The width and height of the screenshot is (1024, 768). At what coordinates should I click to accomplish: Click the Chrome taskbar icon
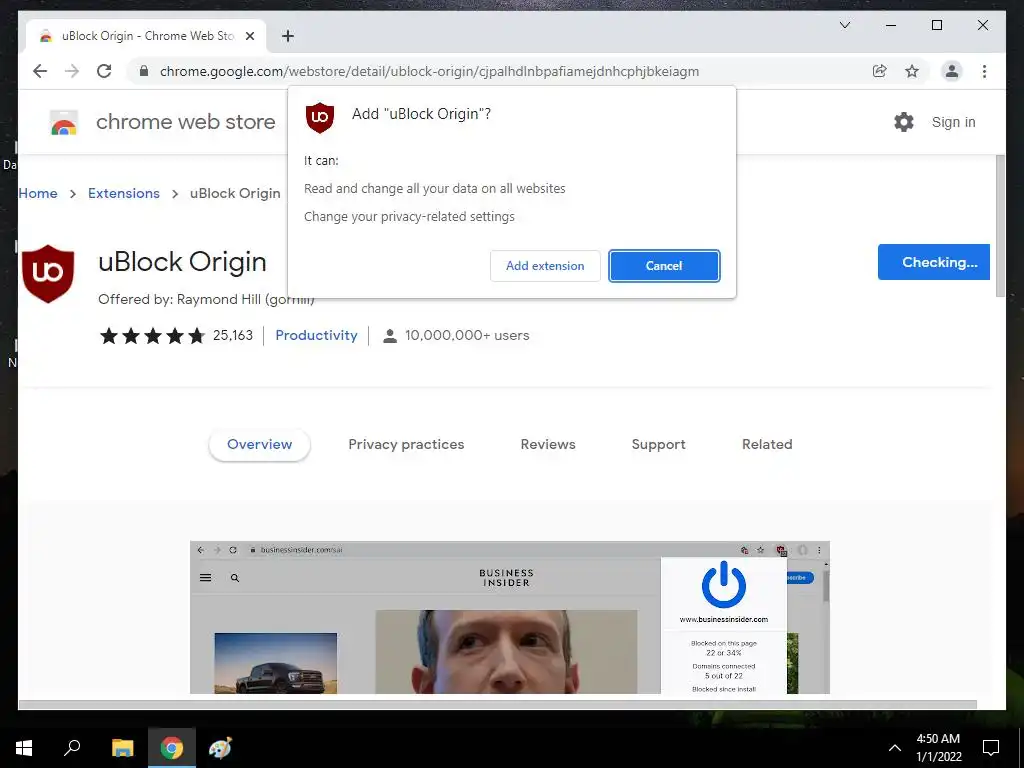tap(172, 748)
